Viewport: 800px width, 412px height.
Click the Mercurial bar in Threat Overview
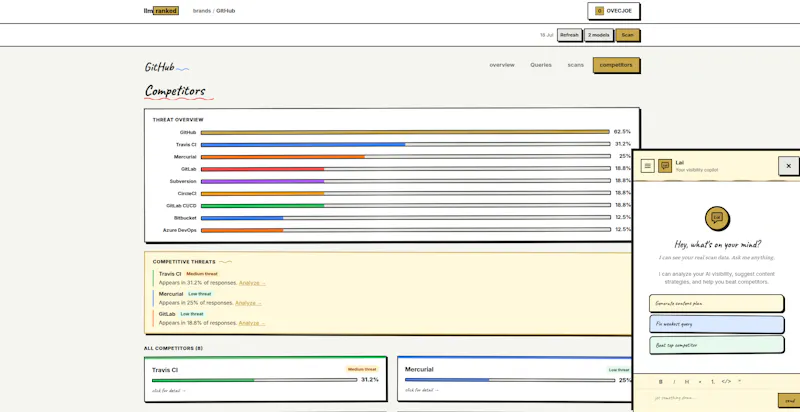tap(406, 157)
